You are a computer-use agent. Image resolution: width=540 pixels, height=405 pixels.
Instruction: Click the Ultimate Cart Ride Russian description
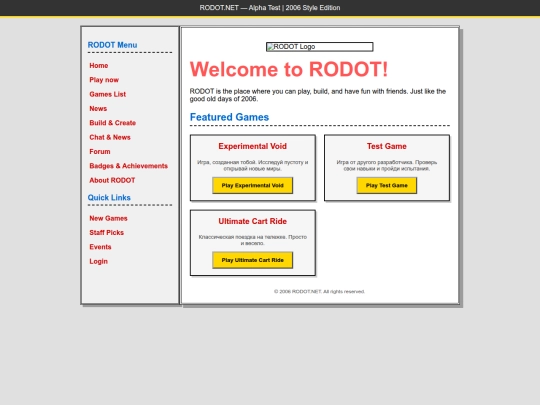pos(252,240)
